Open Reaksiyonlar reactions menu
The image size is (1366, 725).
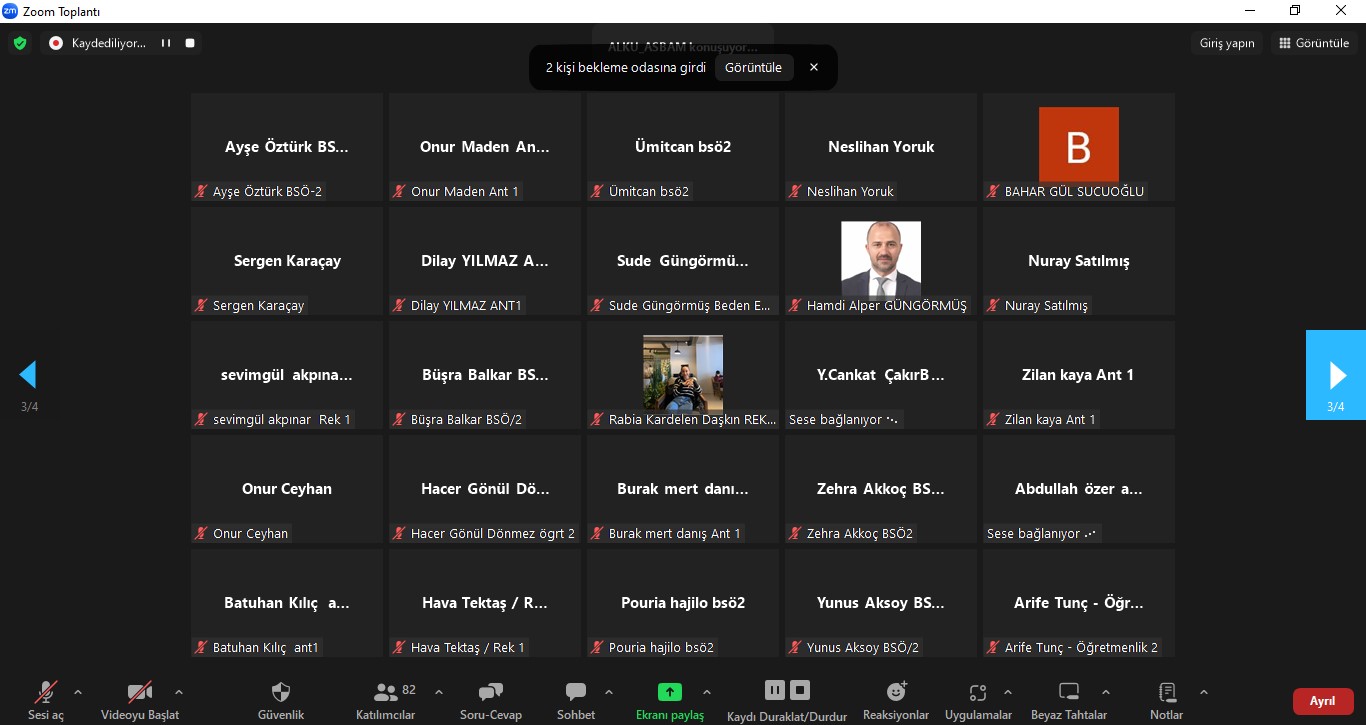click(896, 692)
